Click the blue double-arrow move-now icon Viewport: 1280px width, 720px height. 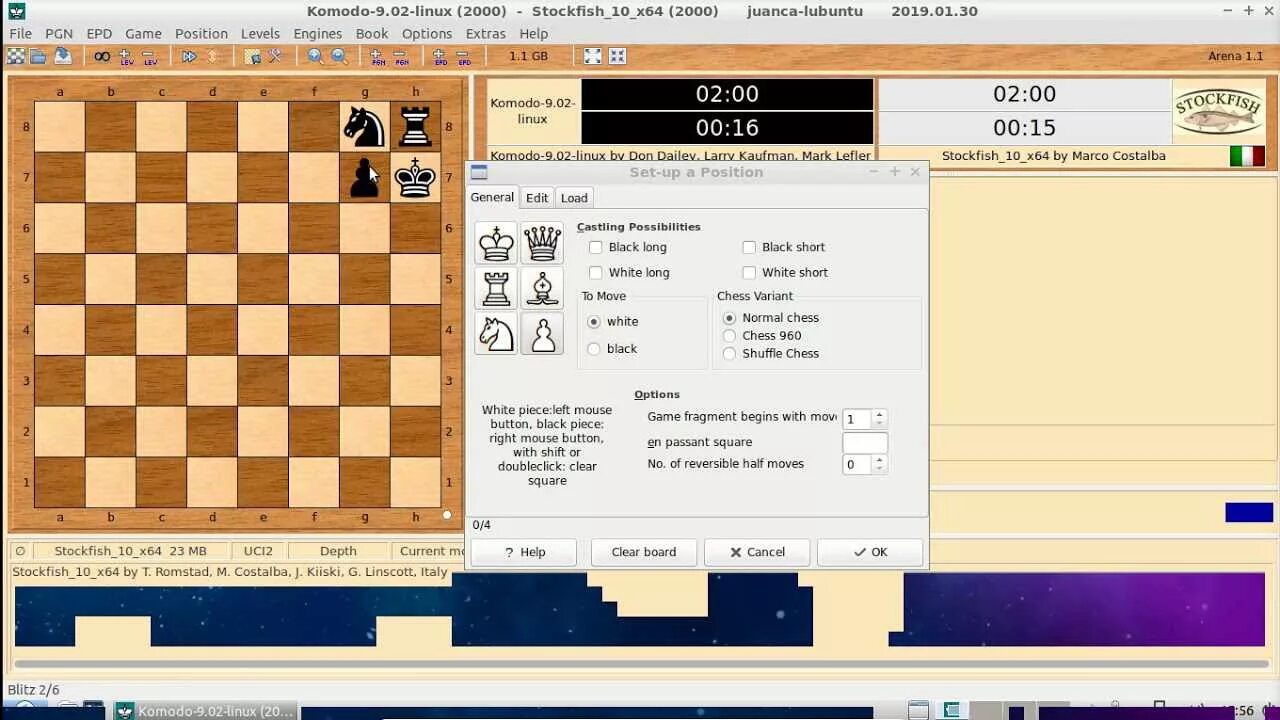189,56
